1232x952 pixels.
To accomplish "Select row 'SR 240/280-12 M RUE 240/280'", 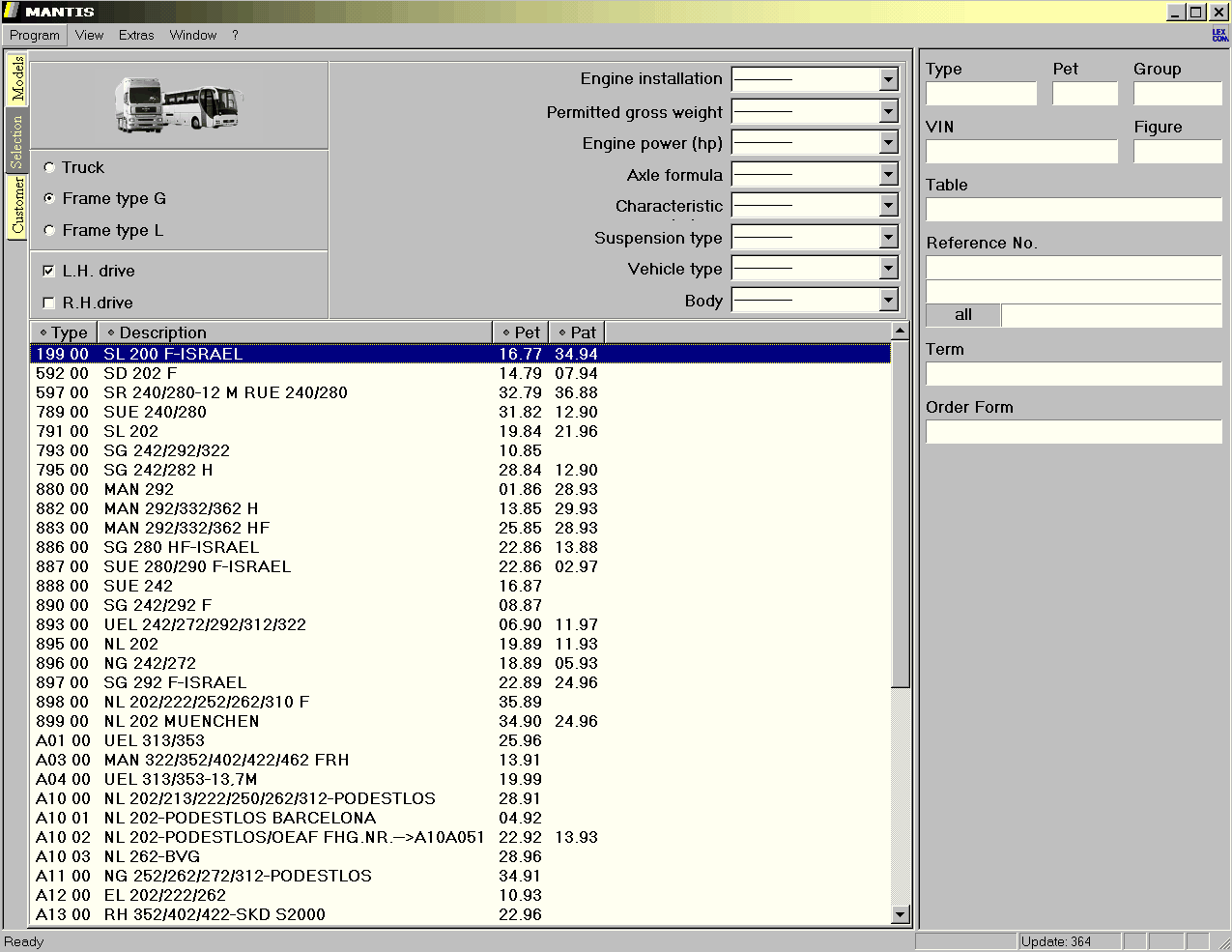I will [461, 392].
